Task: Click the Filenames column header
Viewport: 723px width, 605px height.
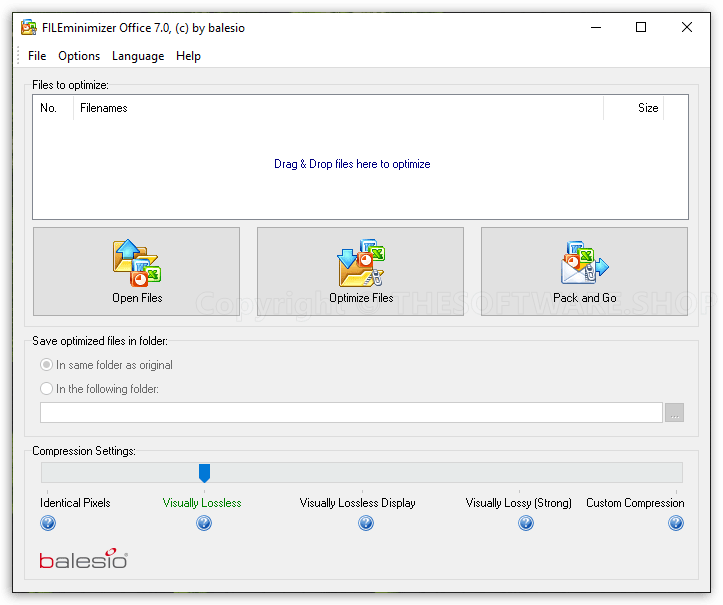Action: (x=338, y=108)
